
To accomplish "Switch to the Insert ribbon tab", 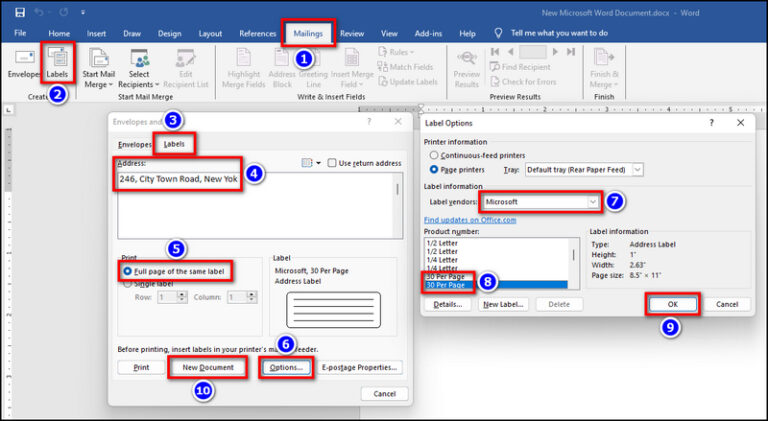I will coord(96,33).
